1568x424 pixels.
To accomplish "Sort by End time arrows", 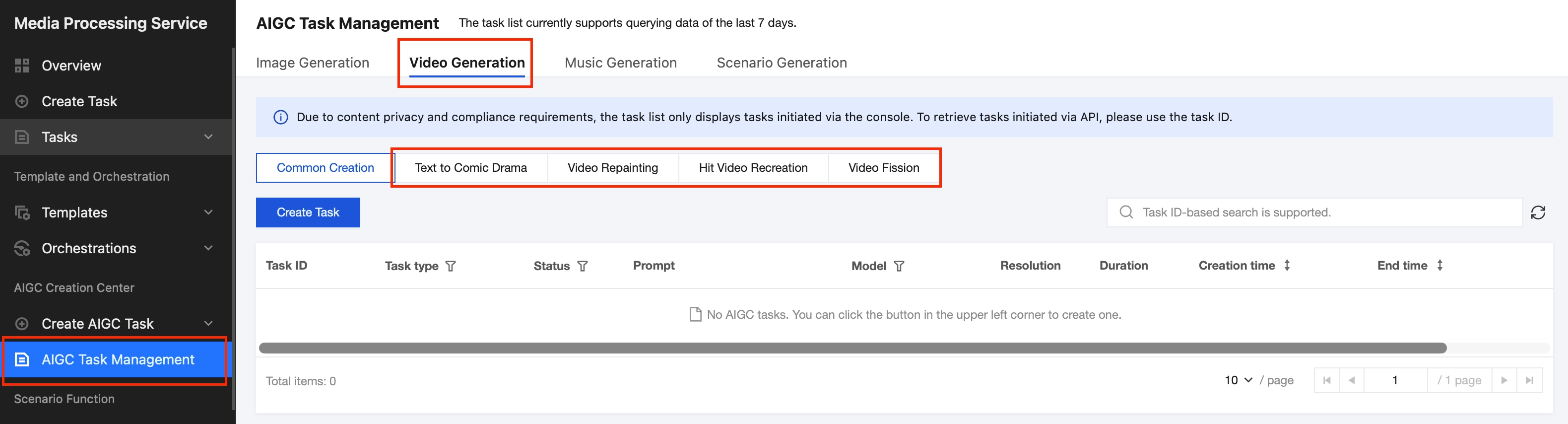I will click(x=1439, y=266).
